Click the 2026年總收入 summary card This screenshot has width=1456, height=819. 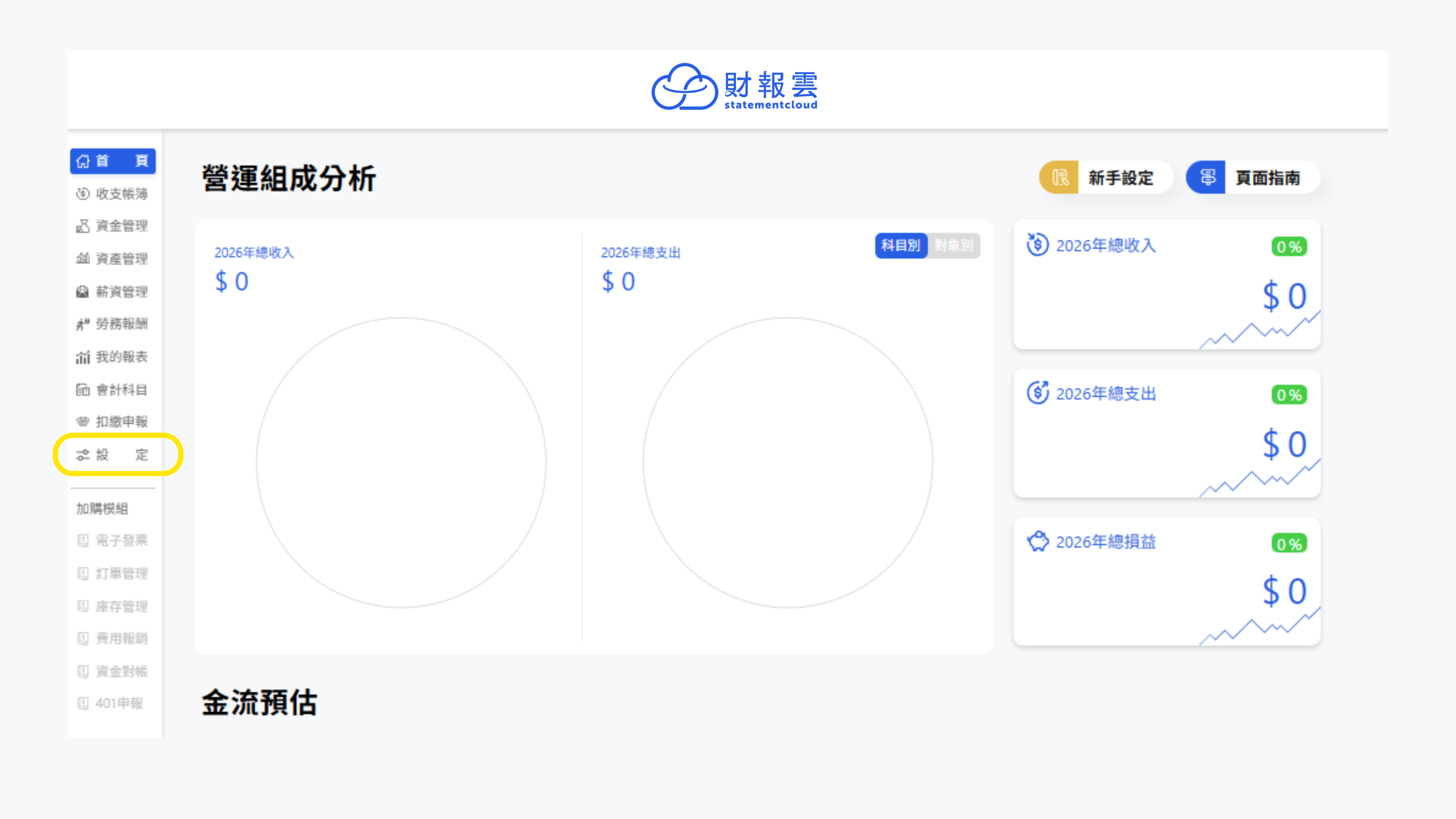point(1166,284)
